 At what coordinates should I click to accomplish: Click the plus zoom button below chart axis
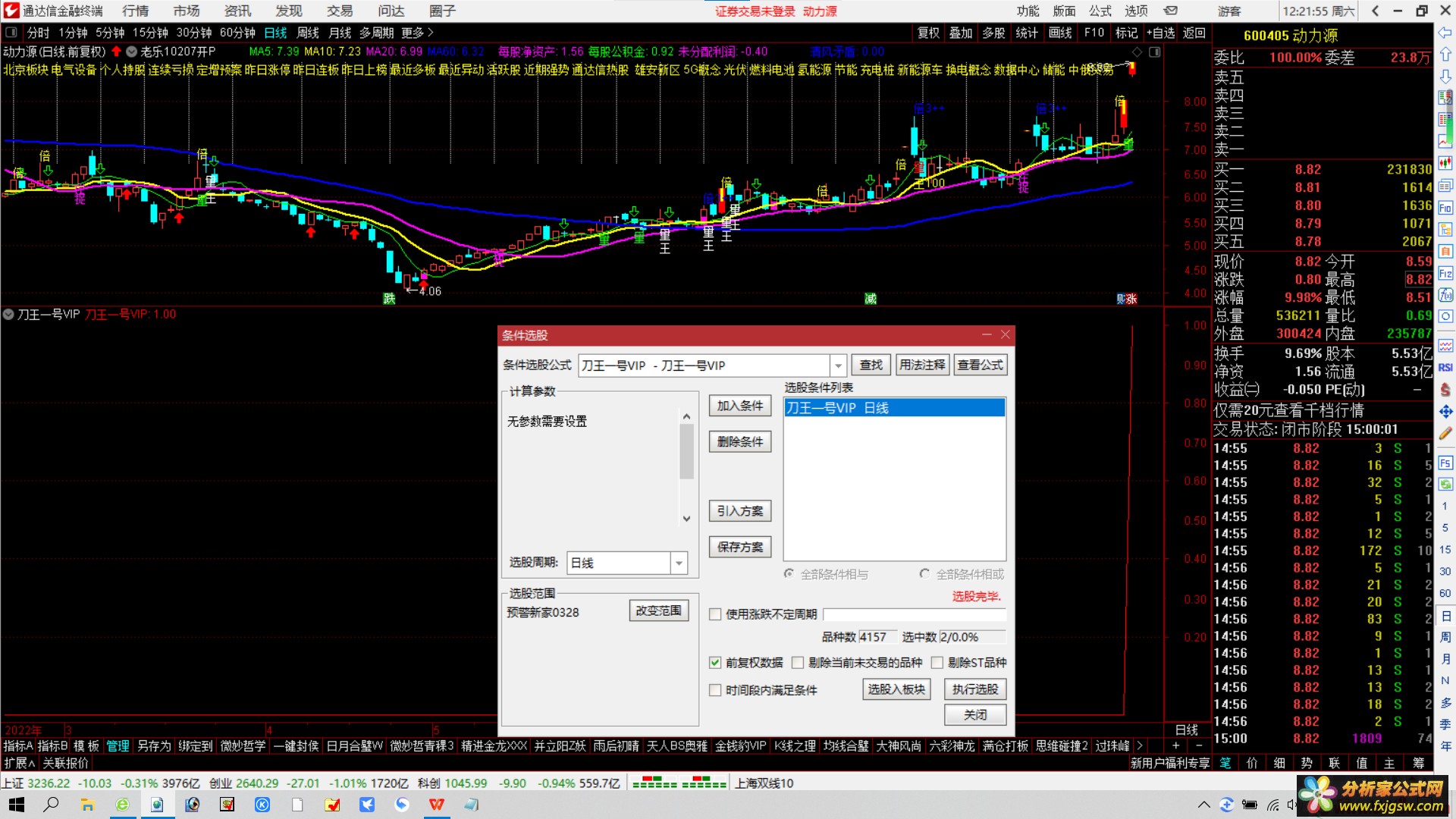point(1176,746)
